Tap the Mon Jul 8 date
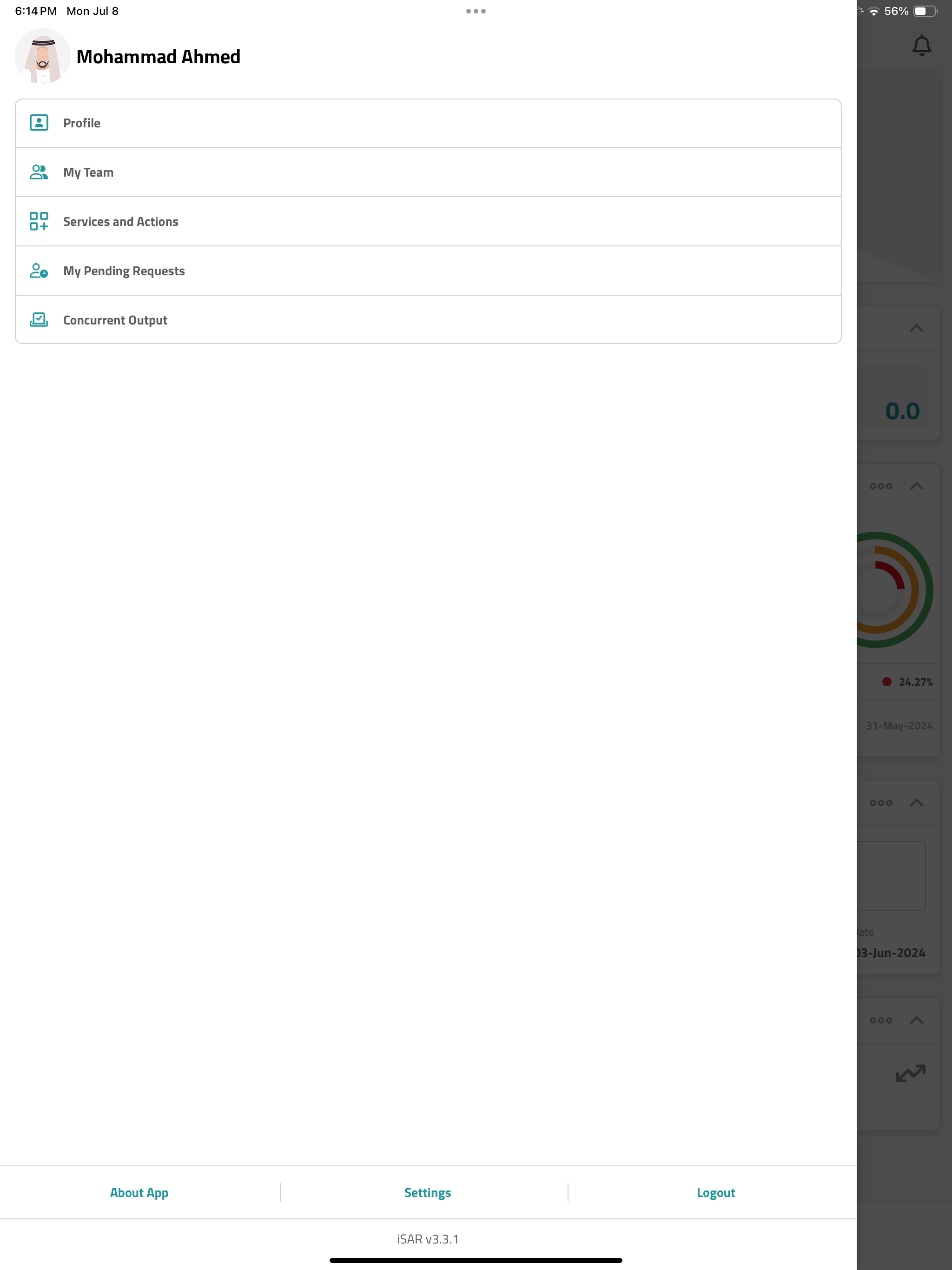This screenshot has width=952, height=1270. (93, 11)
